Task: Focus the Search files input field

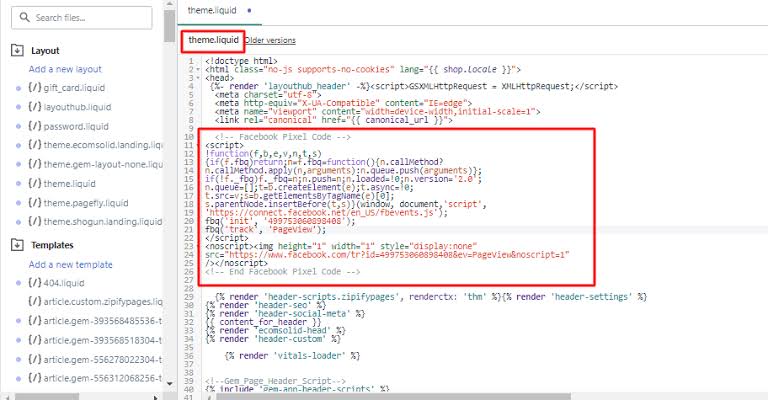Action: tap(82, 18)
